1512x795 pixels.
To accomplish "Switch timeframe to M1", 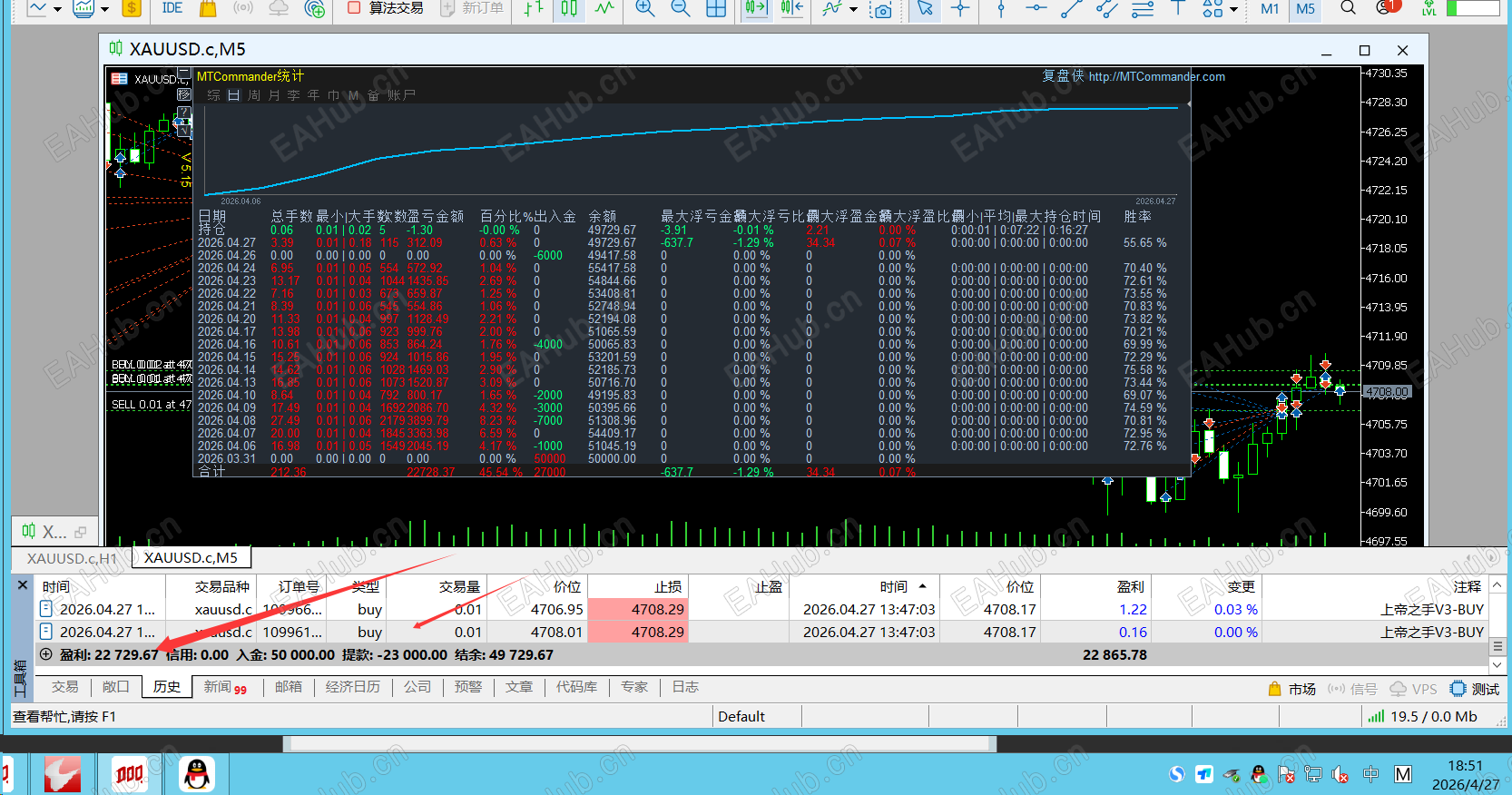I will tap(1270, 8).
